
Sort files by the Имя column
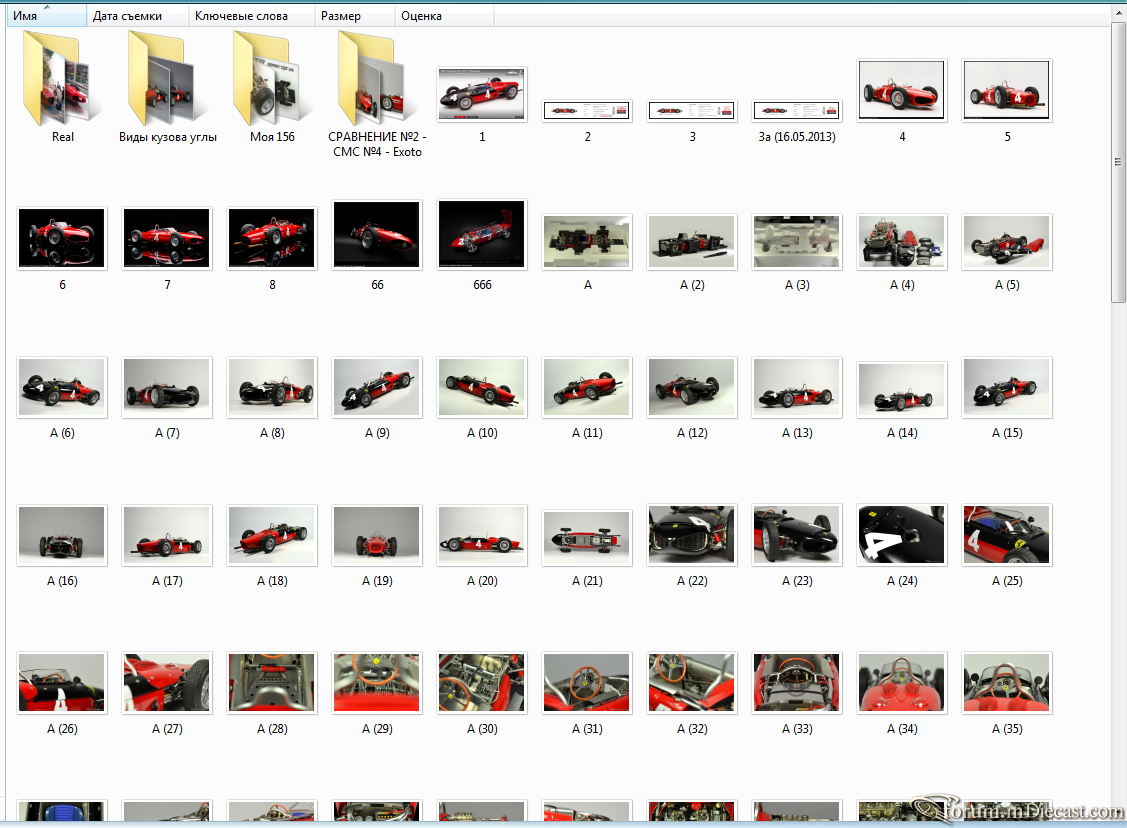click(47, 16)
